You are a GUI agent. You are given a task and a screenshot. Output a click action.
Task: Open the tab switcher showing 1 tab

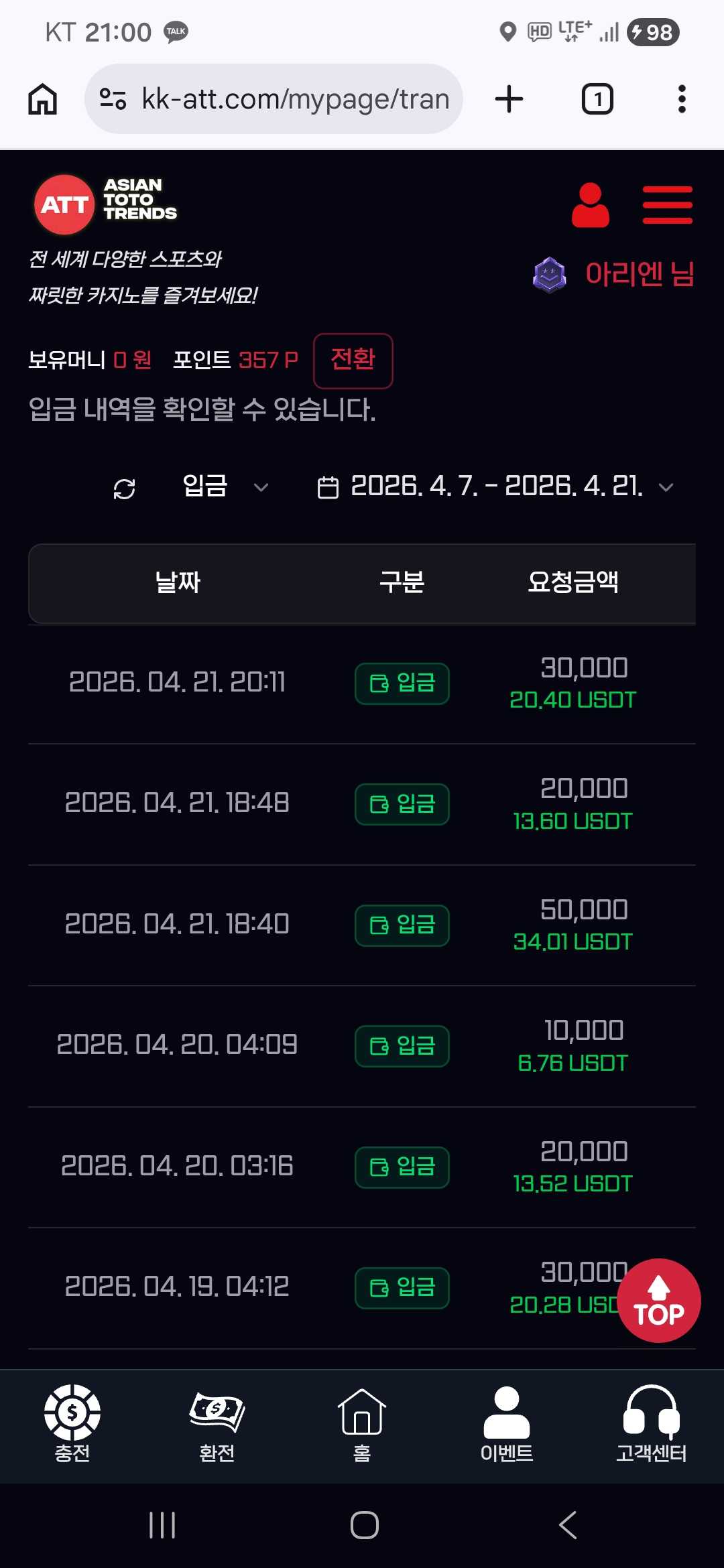point(597,99)
